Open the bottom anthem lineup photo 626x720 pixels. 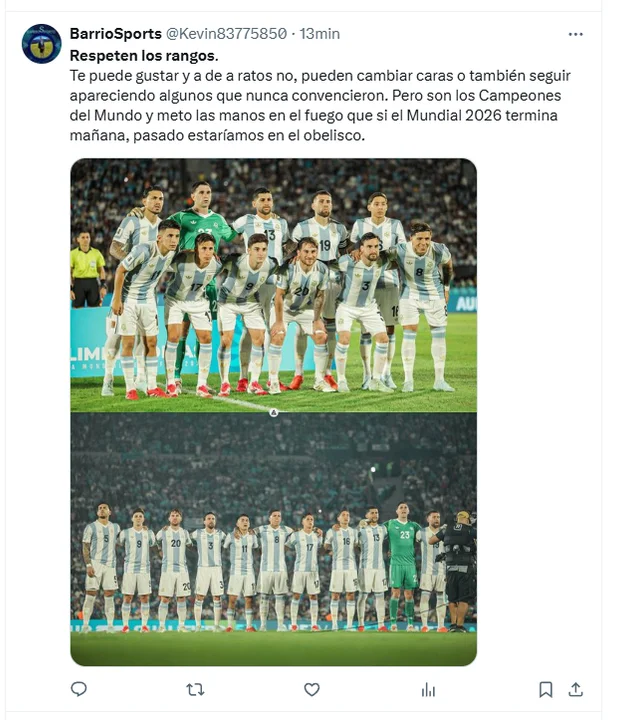click(274, 540)
